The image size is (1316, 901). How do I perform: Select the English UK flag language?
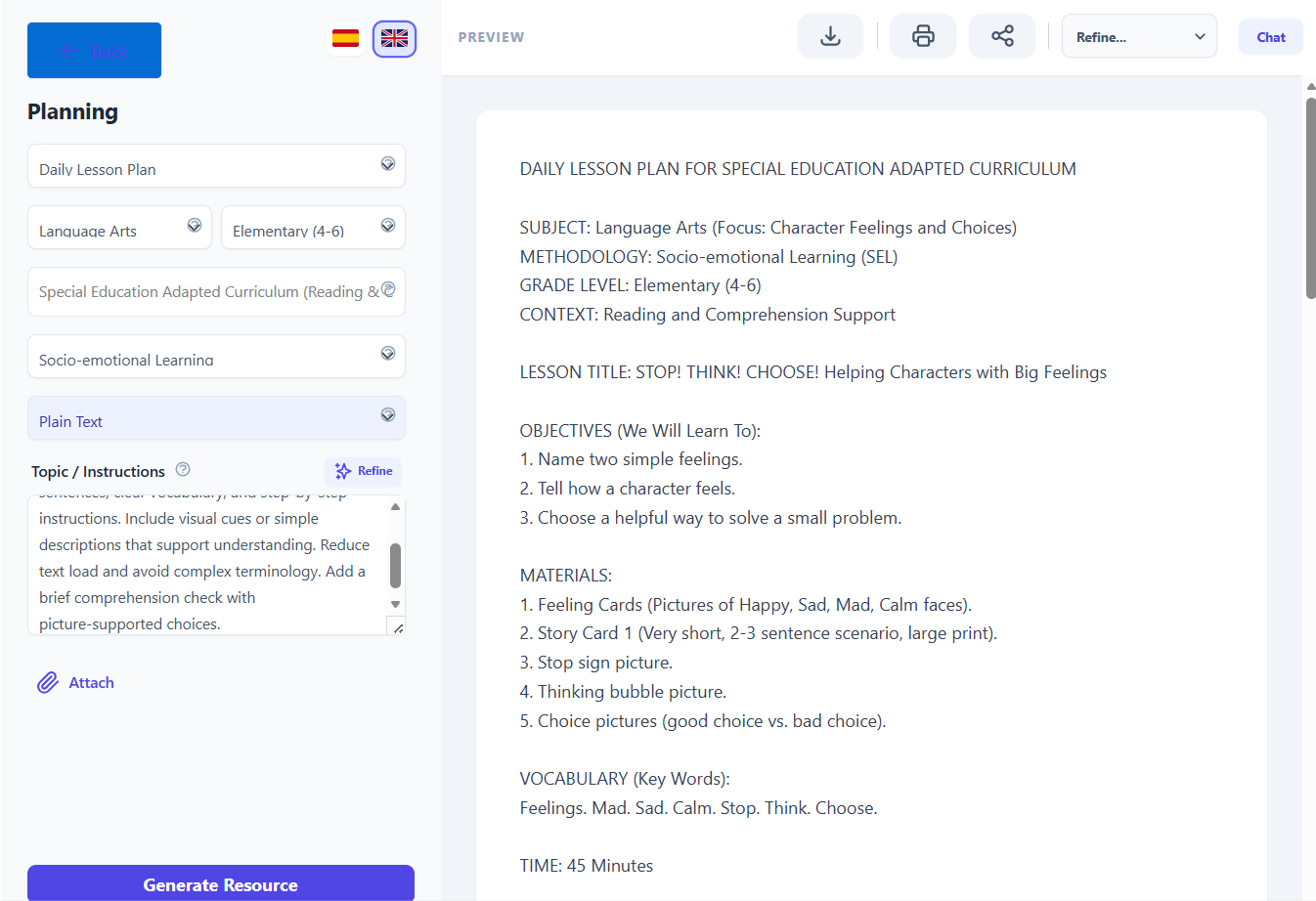[394, 39]
